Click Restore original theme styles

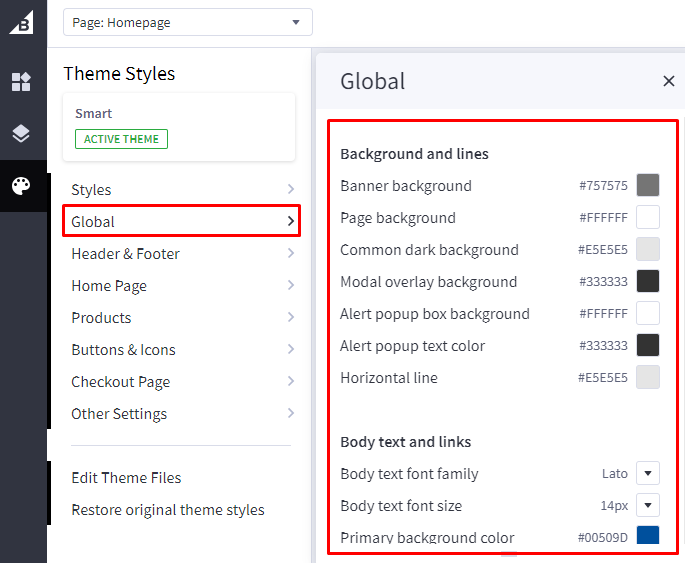(168, 510)
